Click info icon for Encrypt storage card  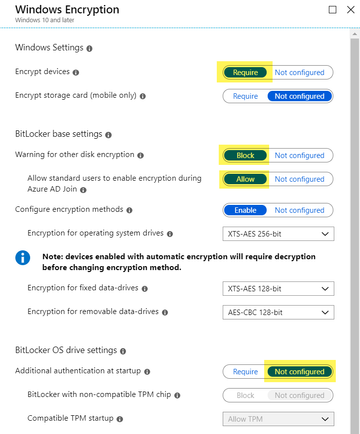[x=143, y=96]
